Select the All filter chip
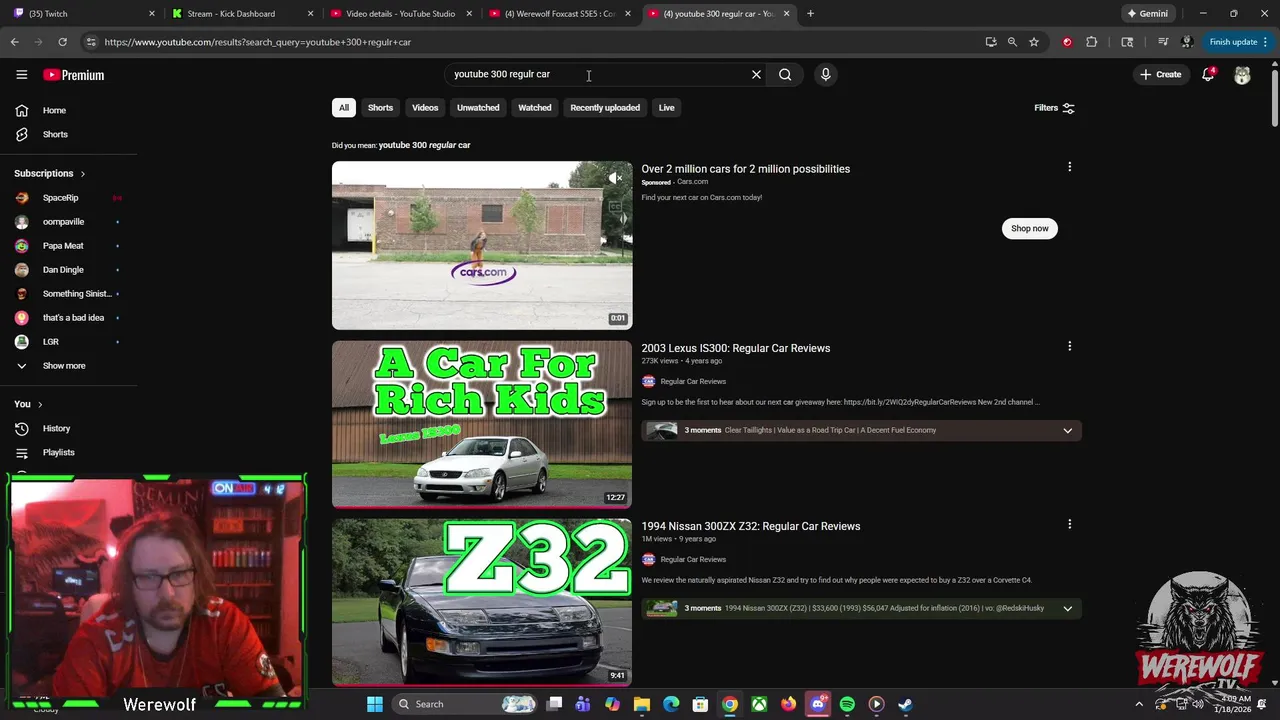This screenshot has height=720, width=1280. tap(344, 108)
